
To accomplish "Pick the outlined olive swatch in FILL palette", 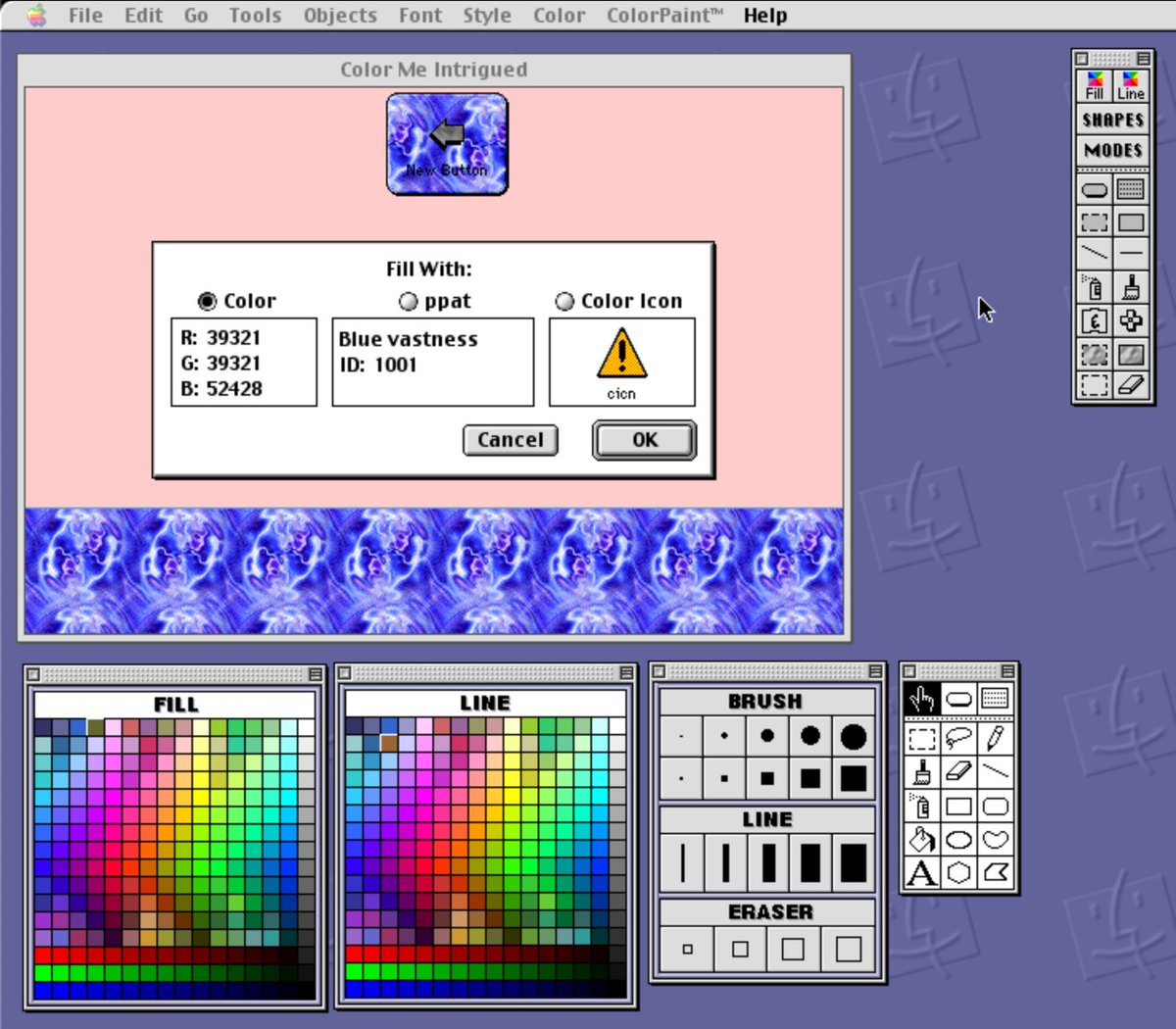I will click(95, 727).
